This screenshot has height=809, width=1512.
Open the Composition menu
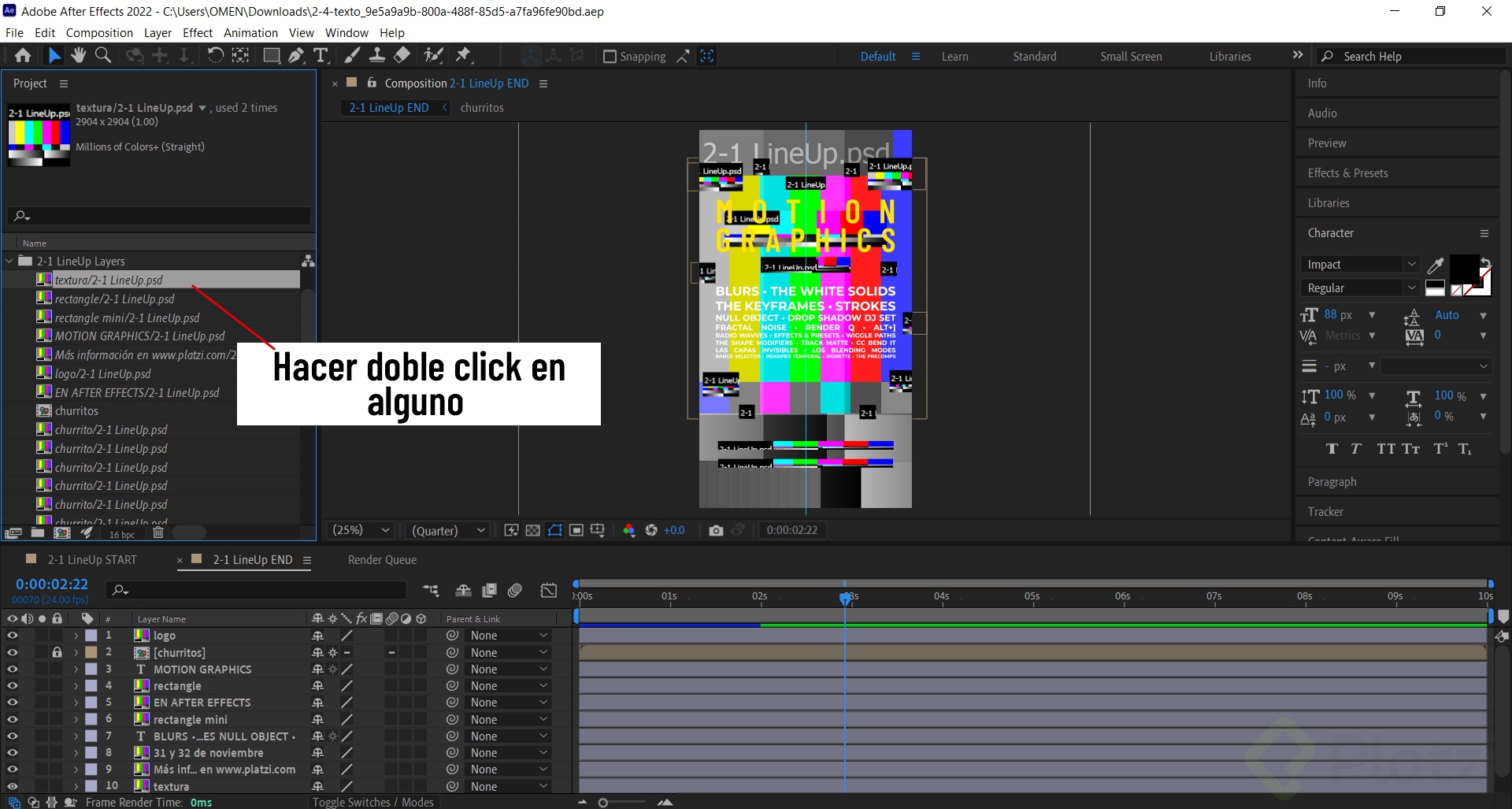[98, 32]
